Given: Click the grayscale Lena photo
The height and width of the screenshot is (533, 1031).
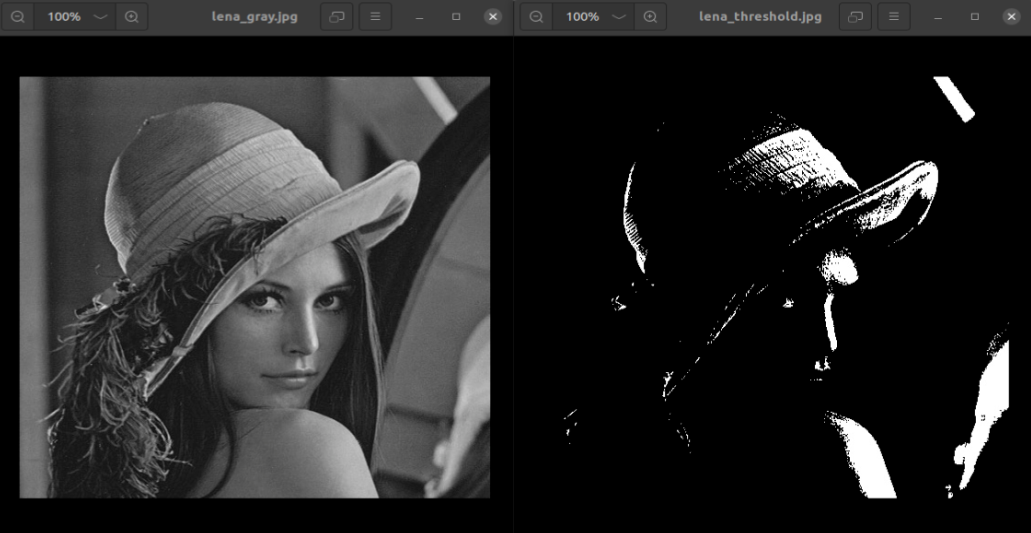Looking at the screenshot, I should [x=255, y=287].
